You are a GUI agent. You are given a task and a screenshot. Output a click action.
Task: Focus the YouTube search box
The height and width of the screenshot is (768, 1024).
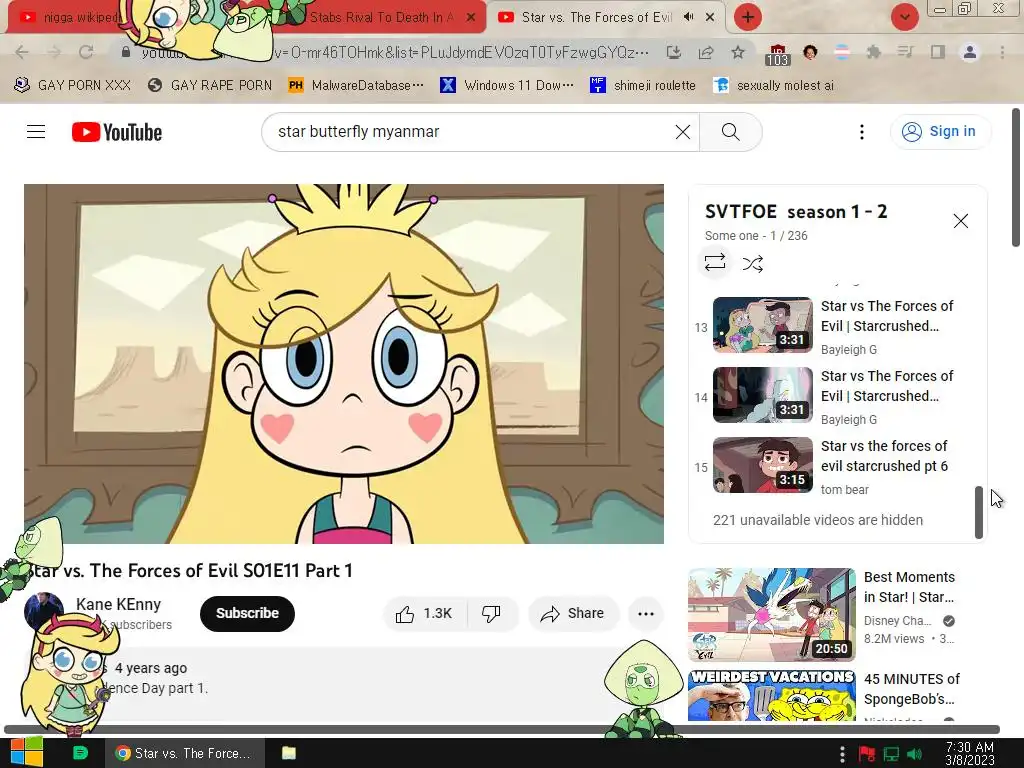pyautogui.click(x=480, y=132)
